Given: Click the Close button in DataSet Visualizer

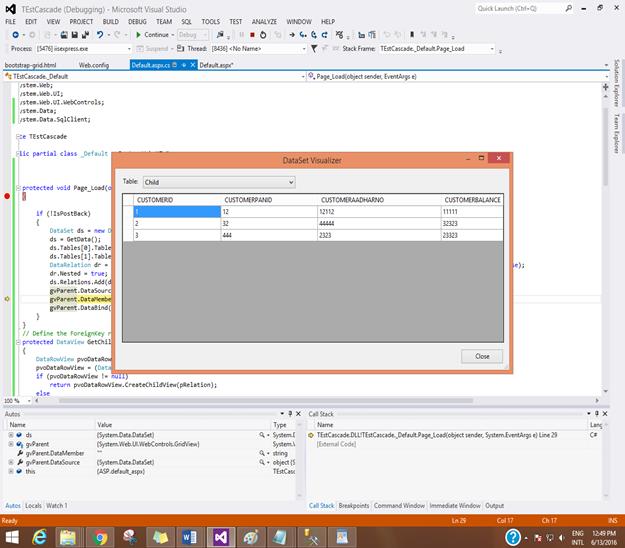Looking at the screenshot, I should [x=482, y=356].
